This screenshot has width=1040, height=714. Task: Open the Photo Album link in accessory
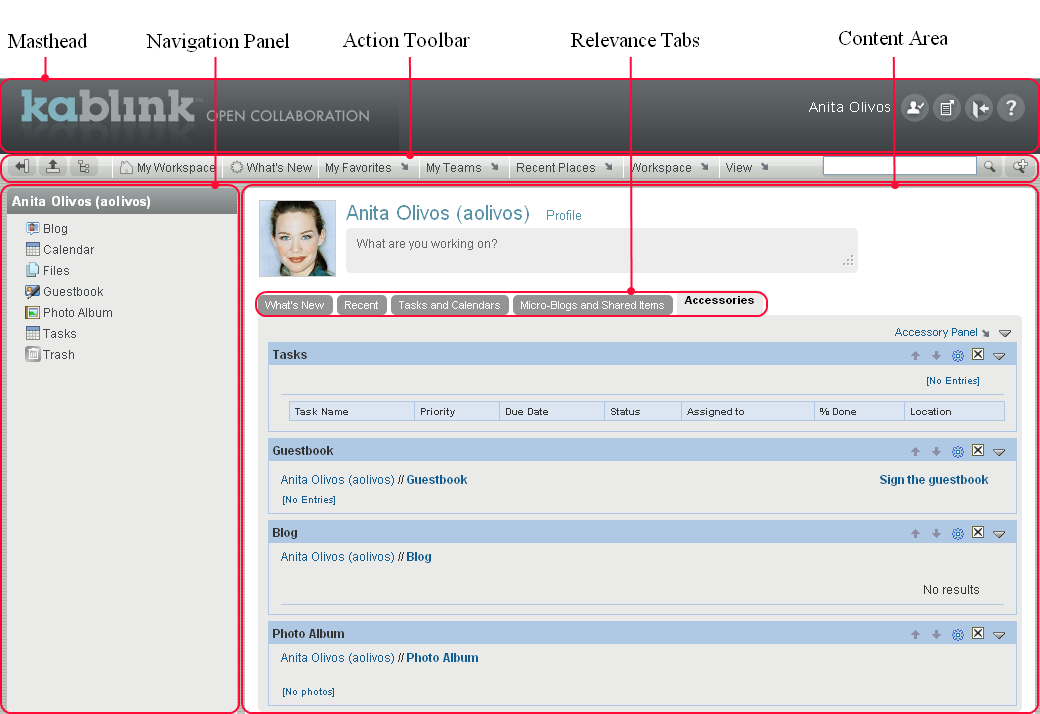442,658
